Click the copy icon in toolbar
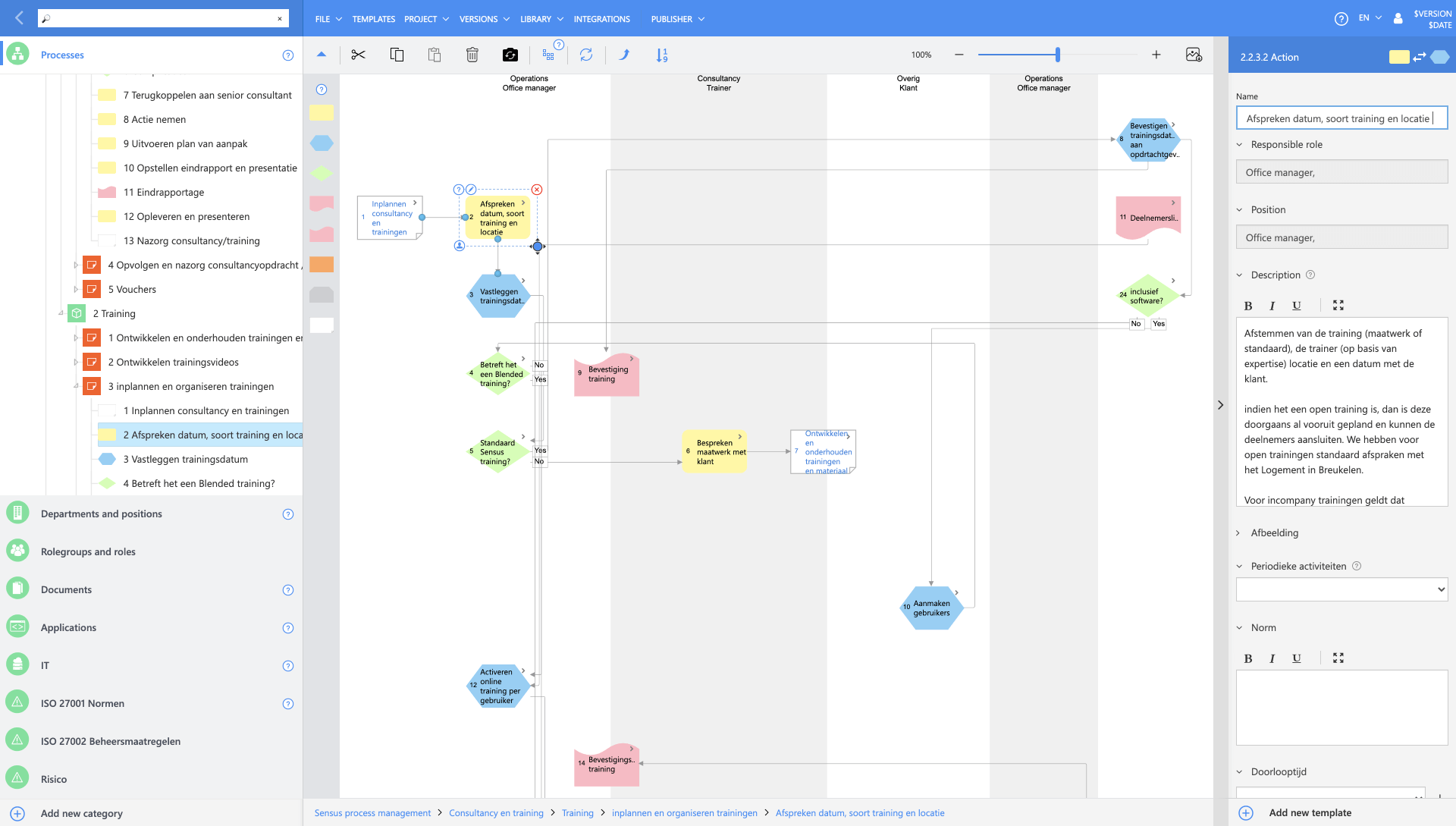 click(x=397, y=55)
